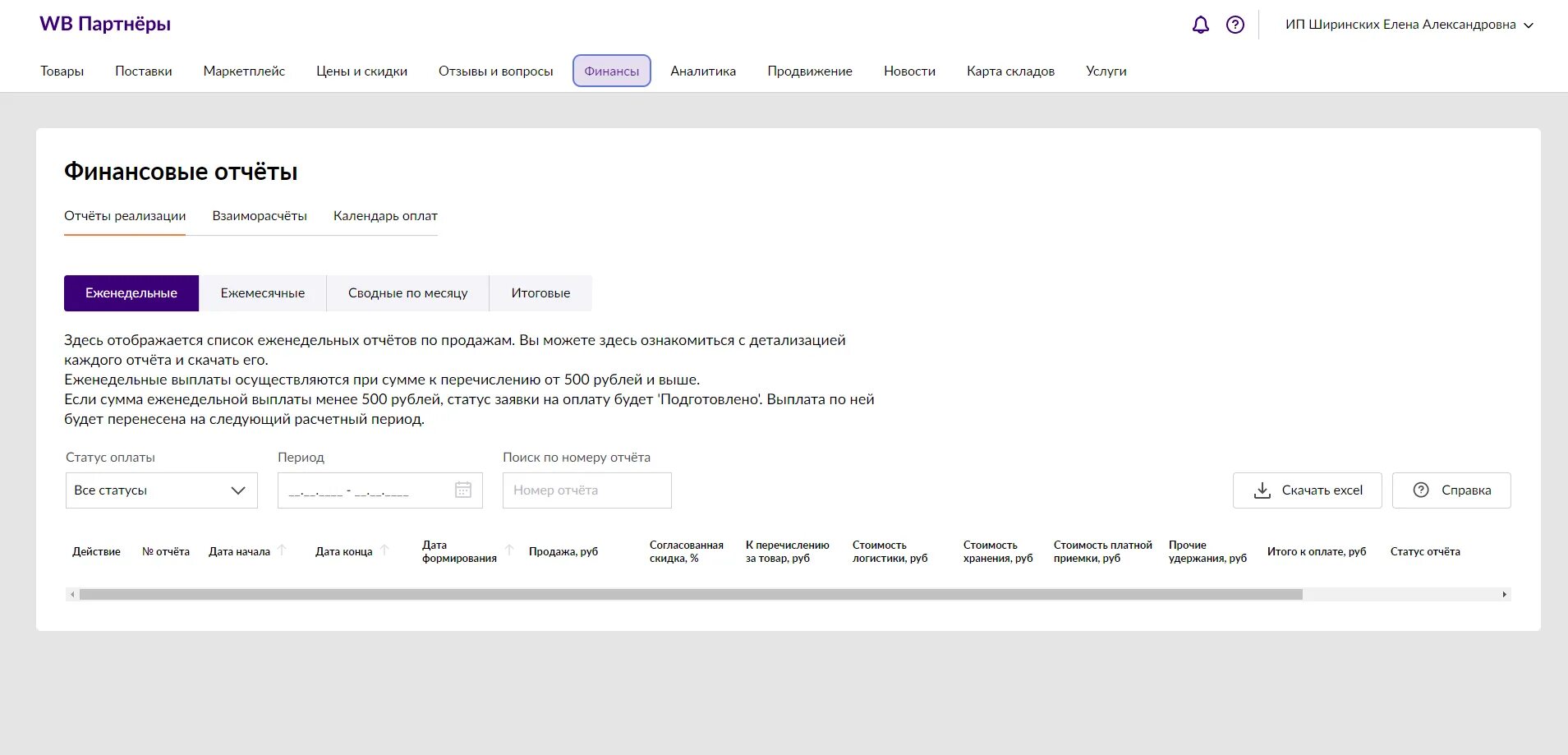Open Цены и скидки menu

click(x=362, y=71)
